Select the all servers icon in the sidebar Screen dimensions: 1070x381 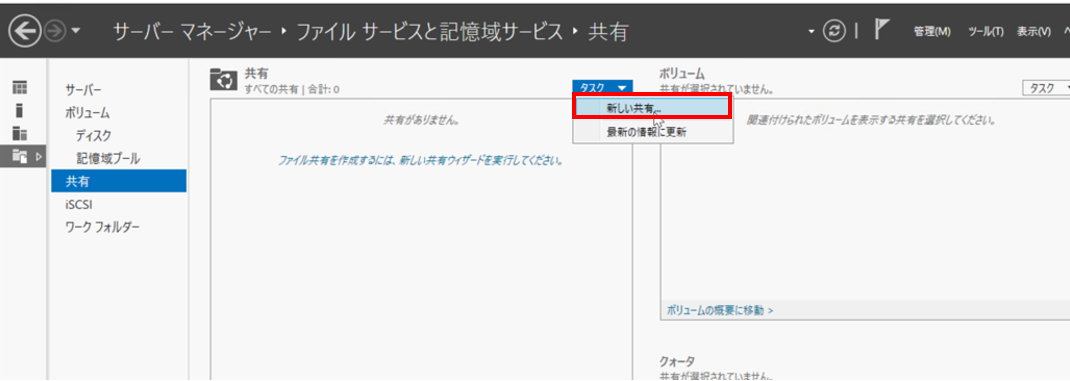pyautogui.click(x=20, y=133)
